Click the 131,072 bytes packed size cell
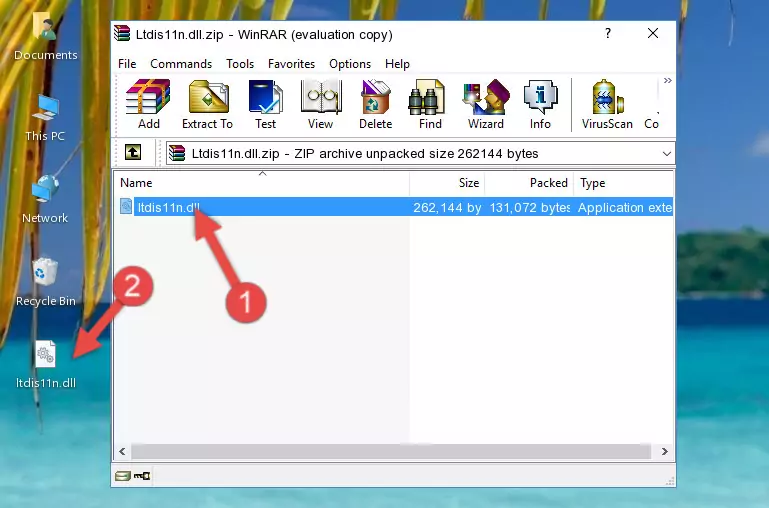Screen dimensions: 769x508 pyautogui.click(x=530, y=207)
